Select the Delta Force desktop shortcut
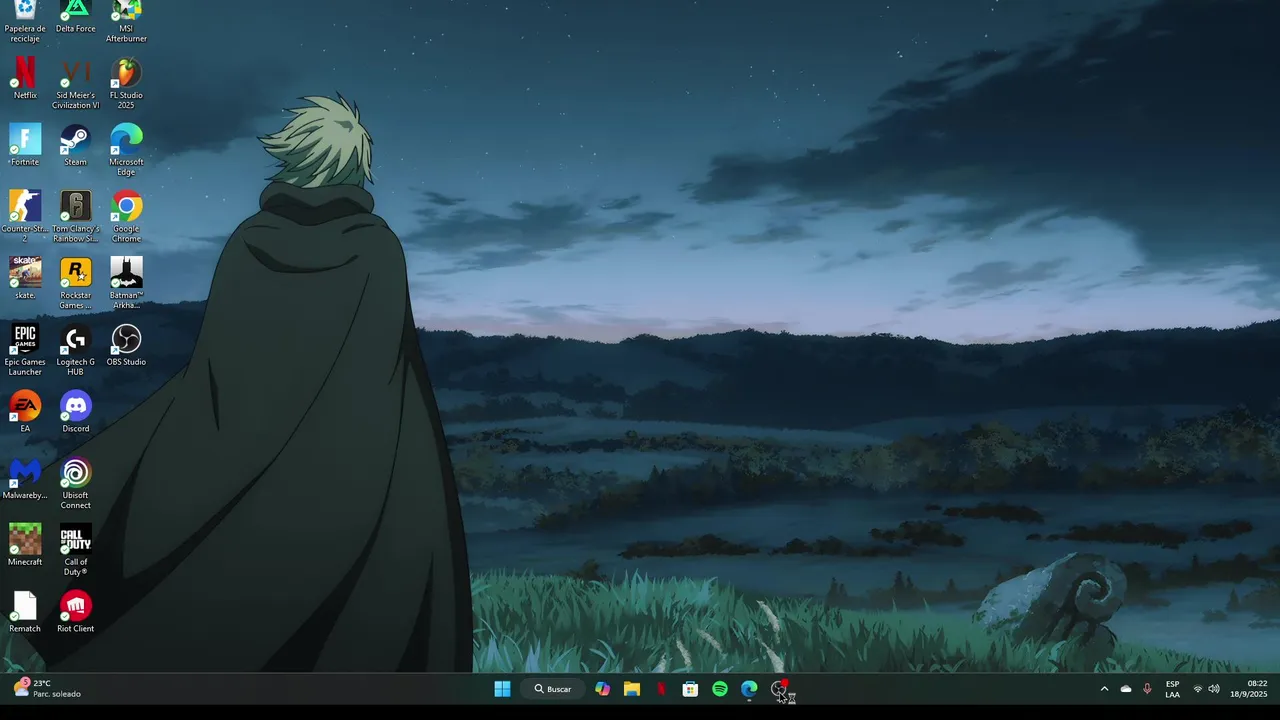This screenshot has height=720, width=1280. pyautogui.click(x=76, y=17)
